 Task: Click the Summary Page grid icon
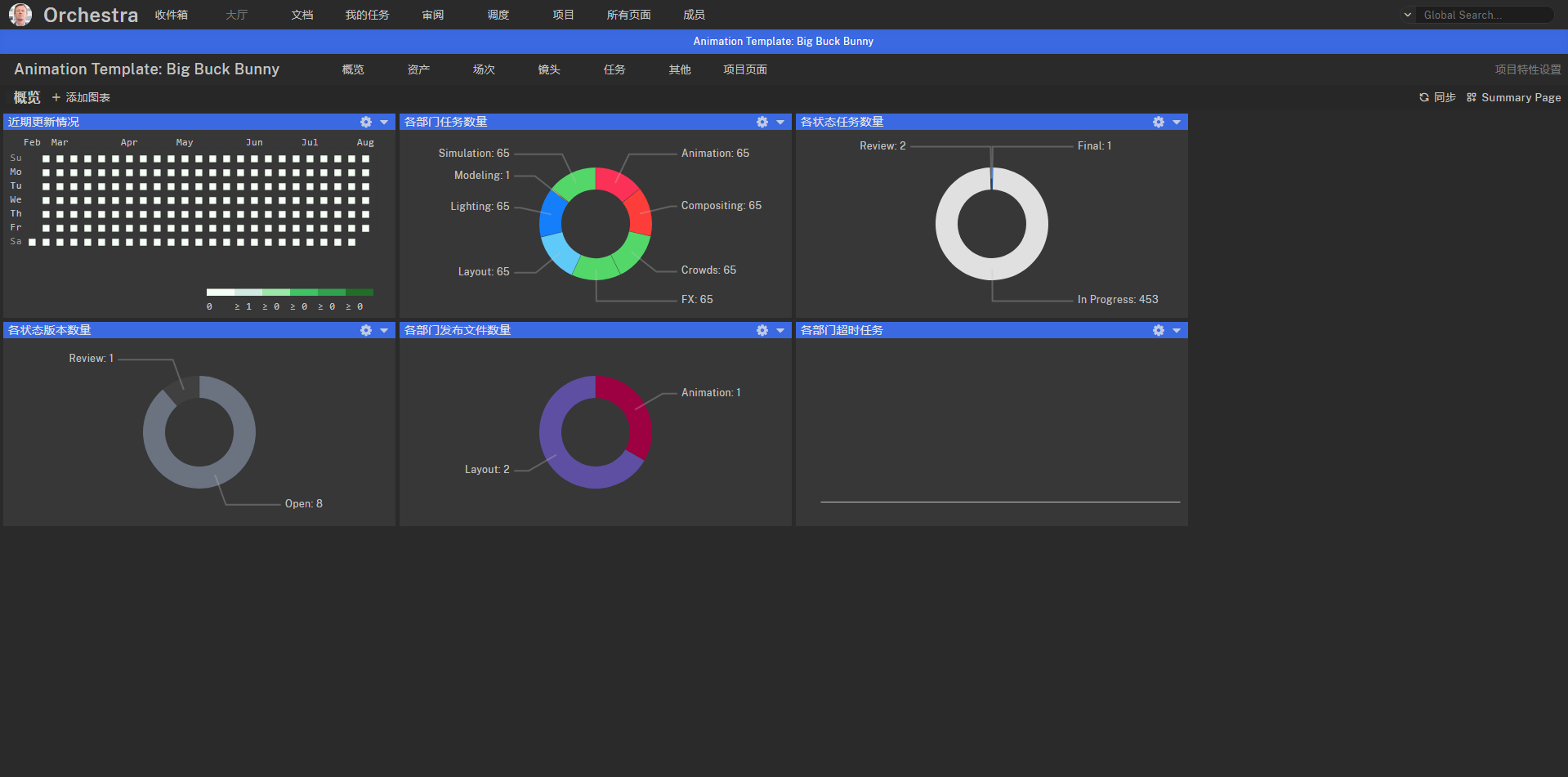[x=1472, y=97]
